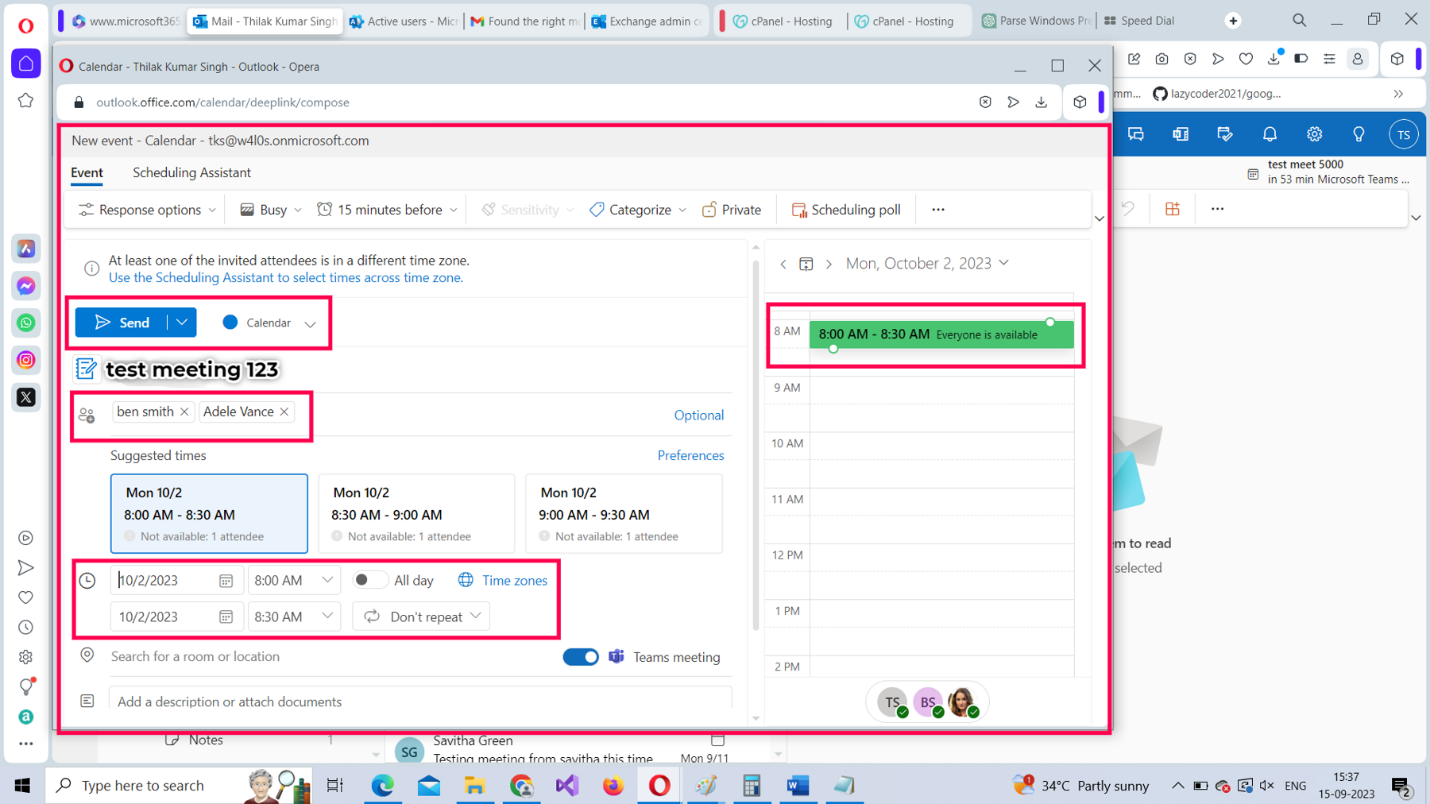The height and width of the screenshot is (804, 1430).
Task: Go to next day in calendar preview
Action: [829, 264]
